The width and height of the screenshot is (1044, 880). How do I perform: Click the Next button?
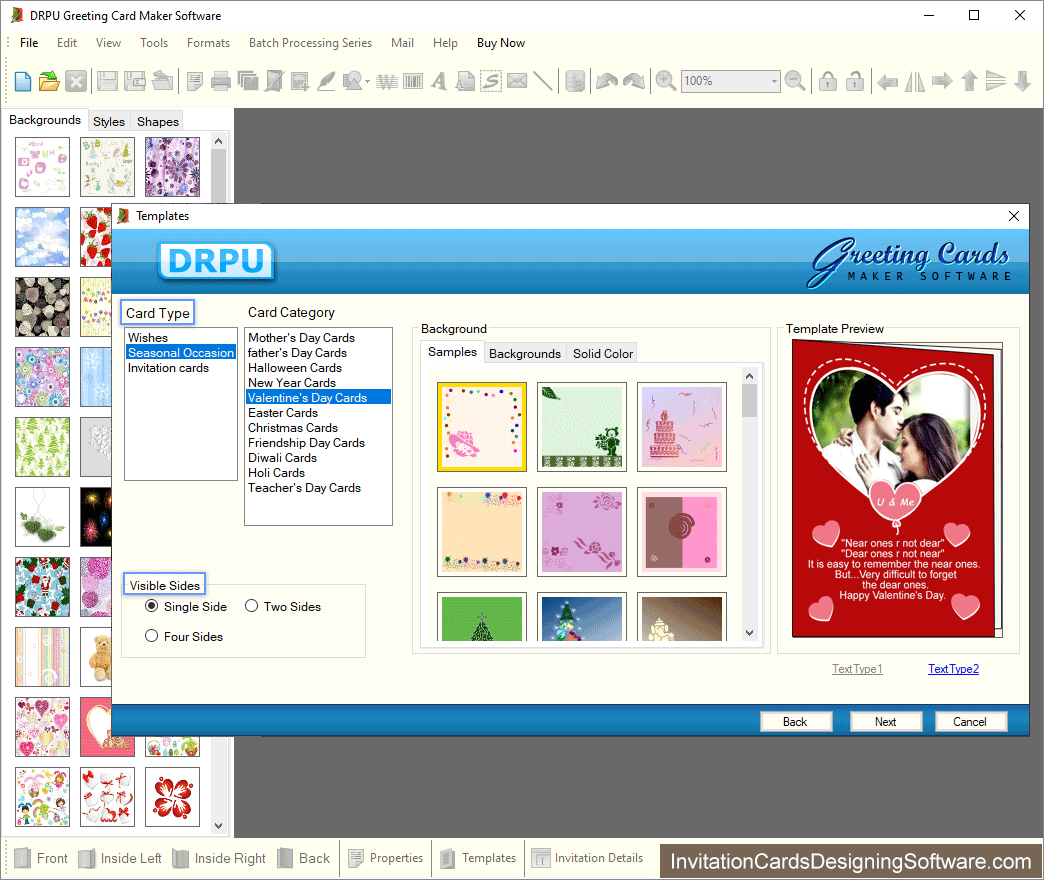point(886,722)
